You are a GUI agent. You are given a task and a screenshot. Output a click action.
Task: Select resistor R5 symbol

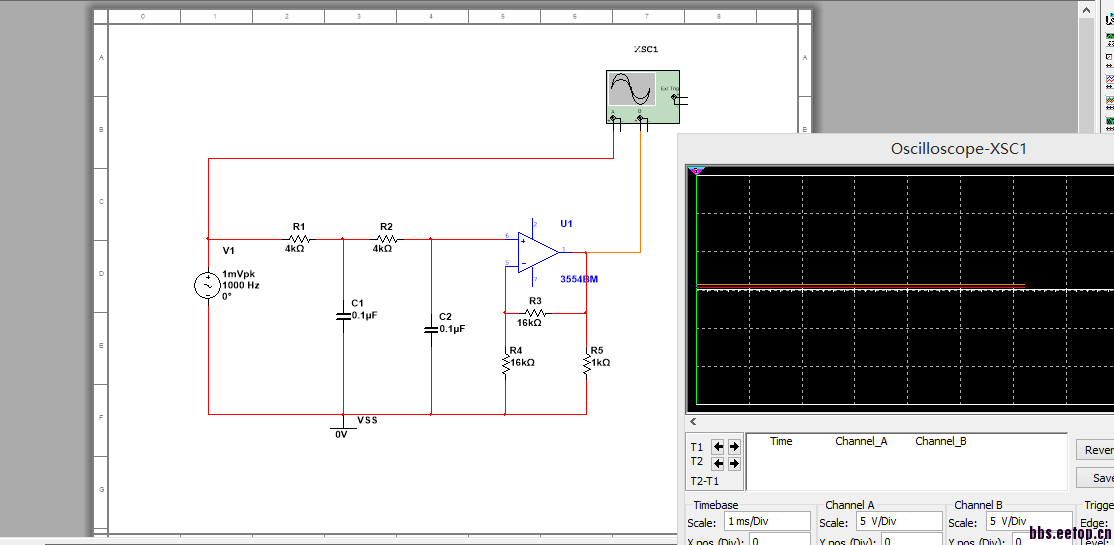click(586, 365)
